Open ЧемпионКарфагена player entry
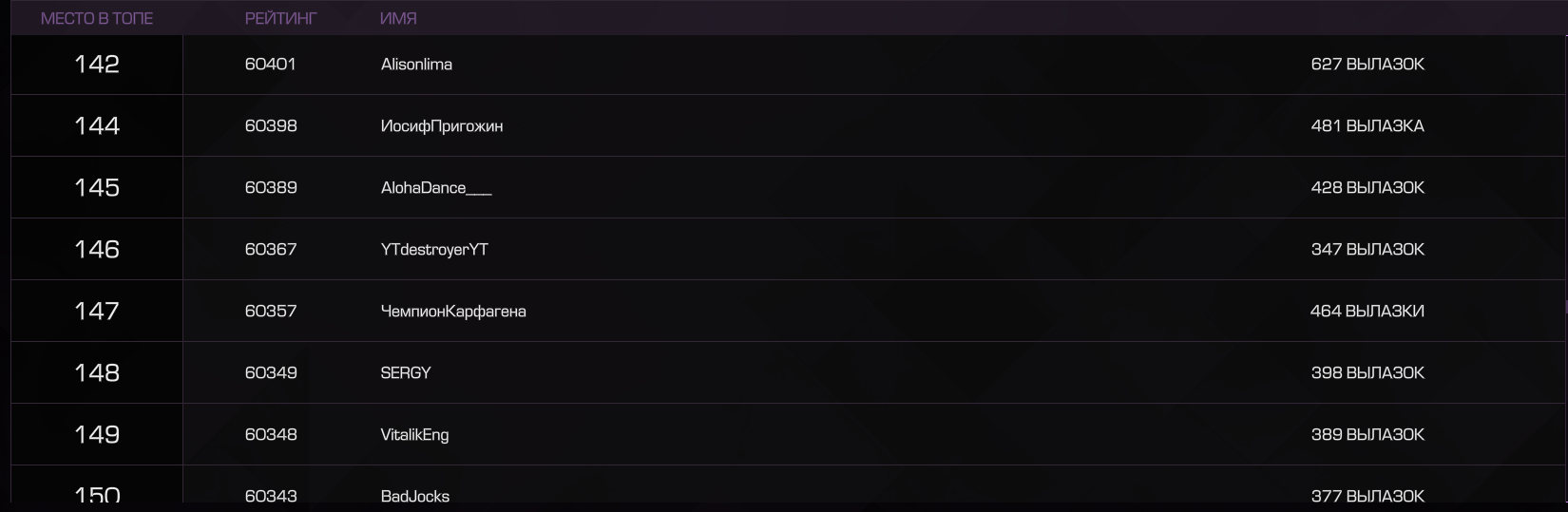 (x=453, y=312)
